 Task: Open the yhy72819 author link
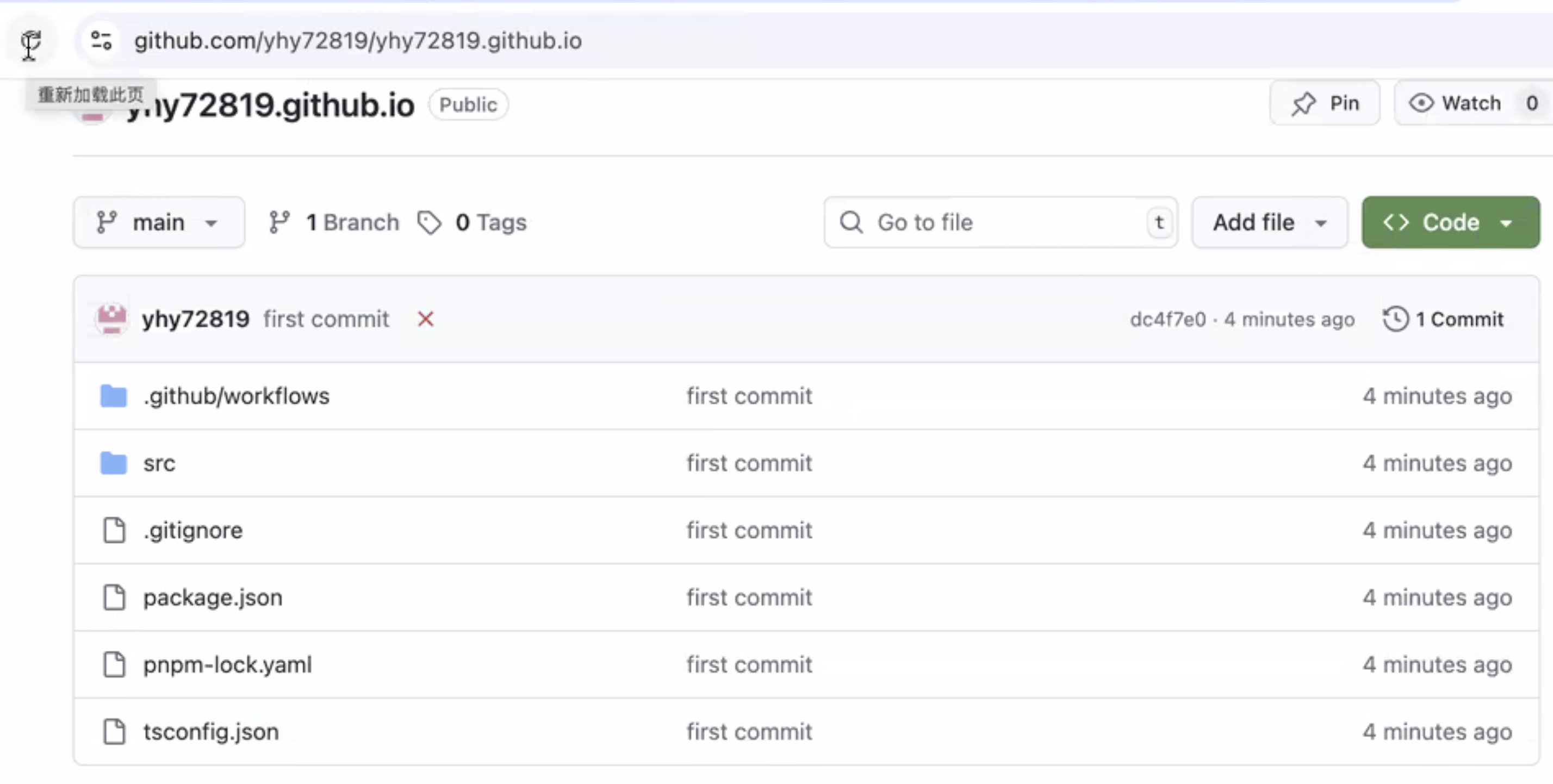[x=195, y=319]
